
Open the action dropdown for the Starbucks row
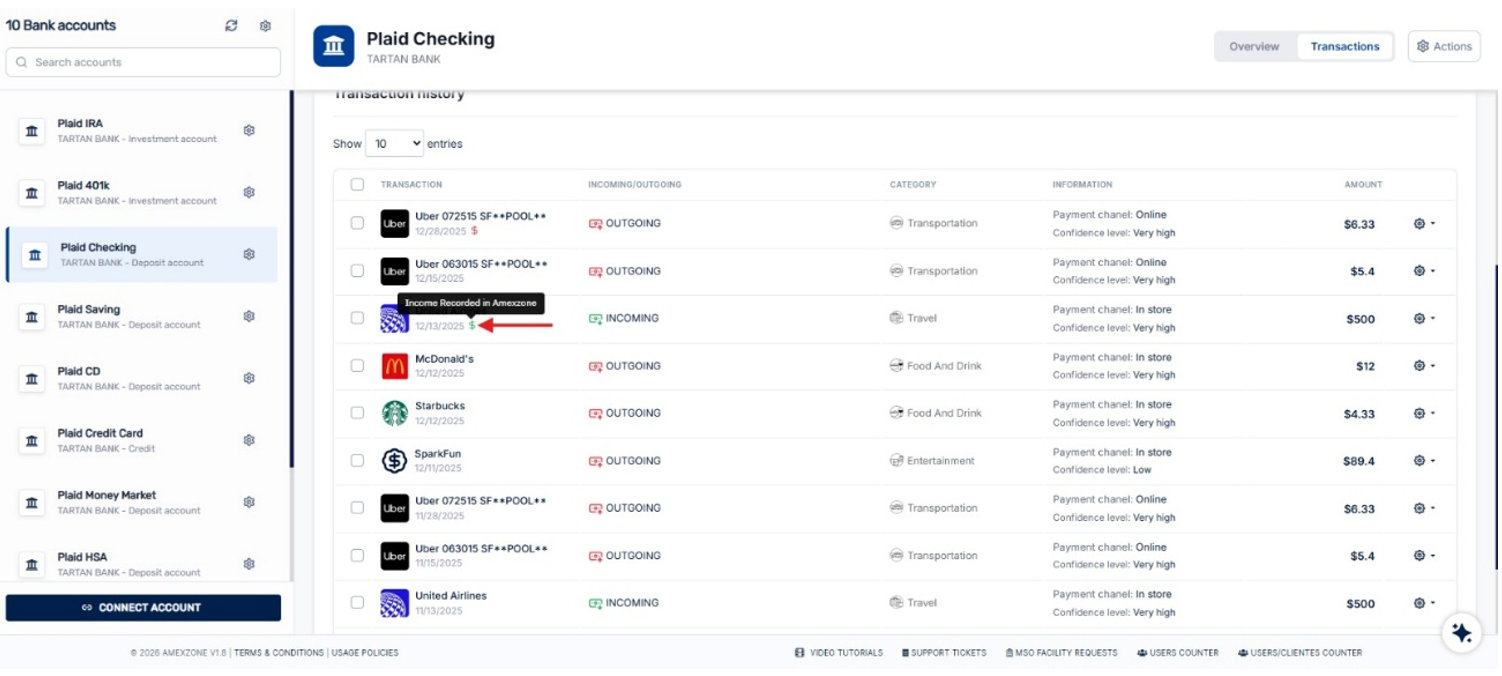click(x=1424, y=413)
